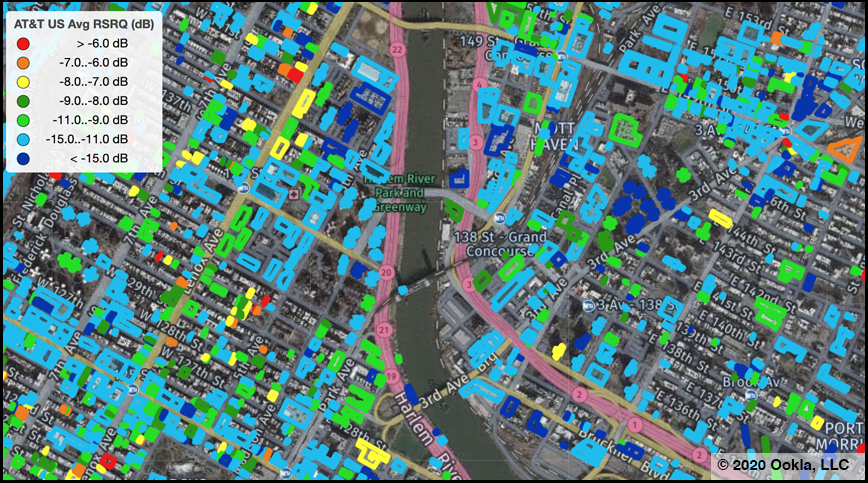Click the 'MOTT HAVEN' neighborhood label

point(554,137)
